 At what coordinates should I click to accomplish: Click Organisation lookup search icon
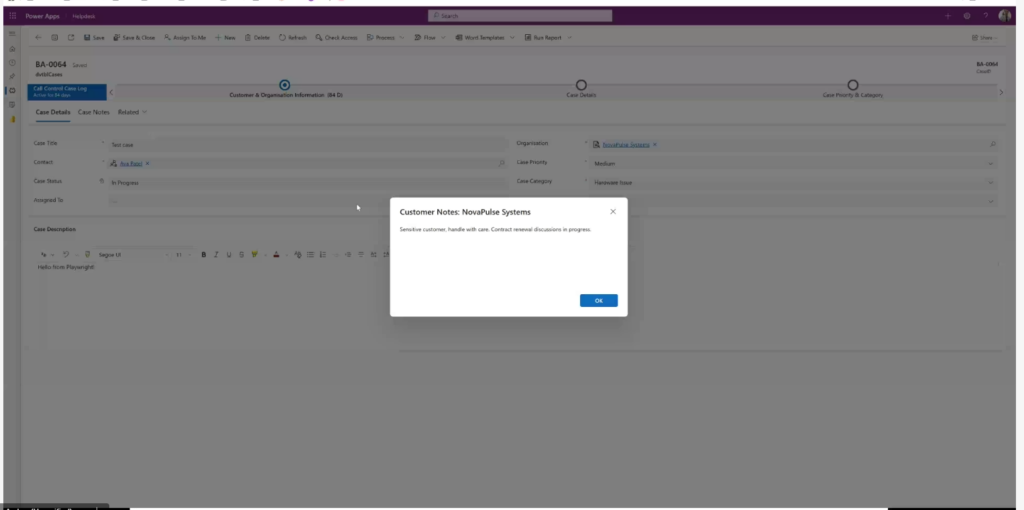click(993, 144)
